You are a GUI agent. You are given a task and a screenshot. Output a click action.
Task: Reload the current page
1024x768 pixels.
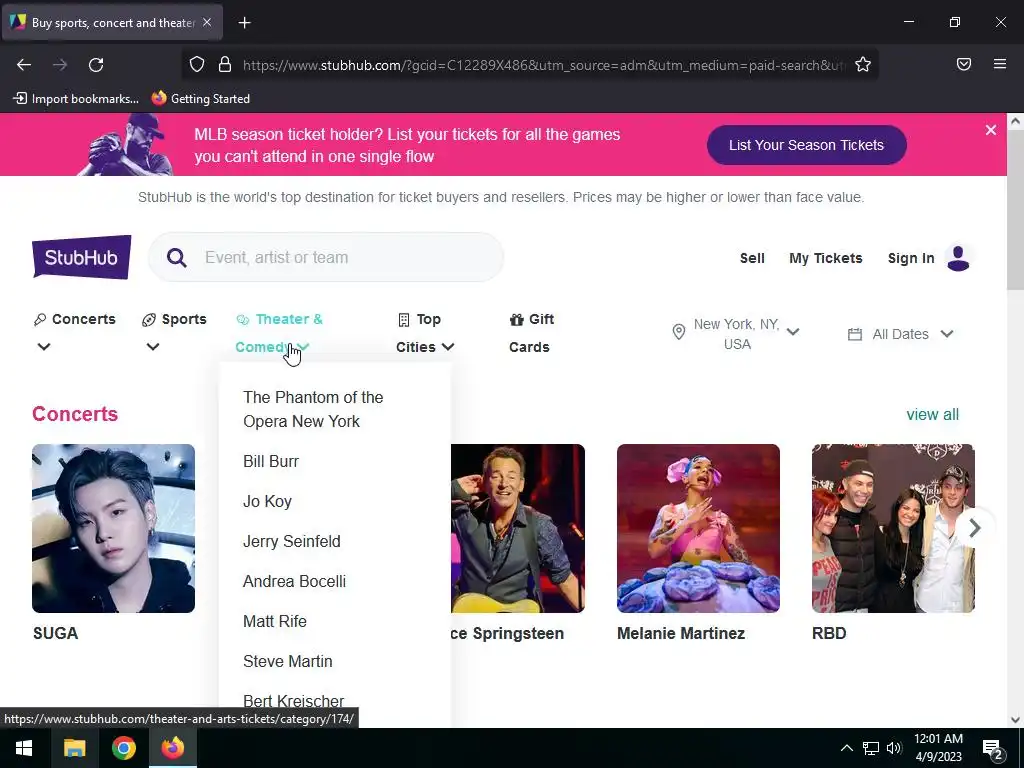96,65
